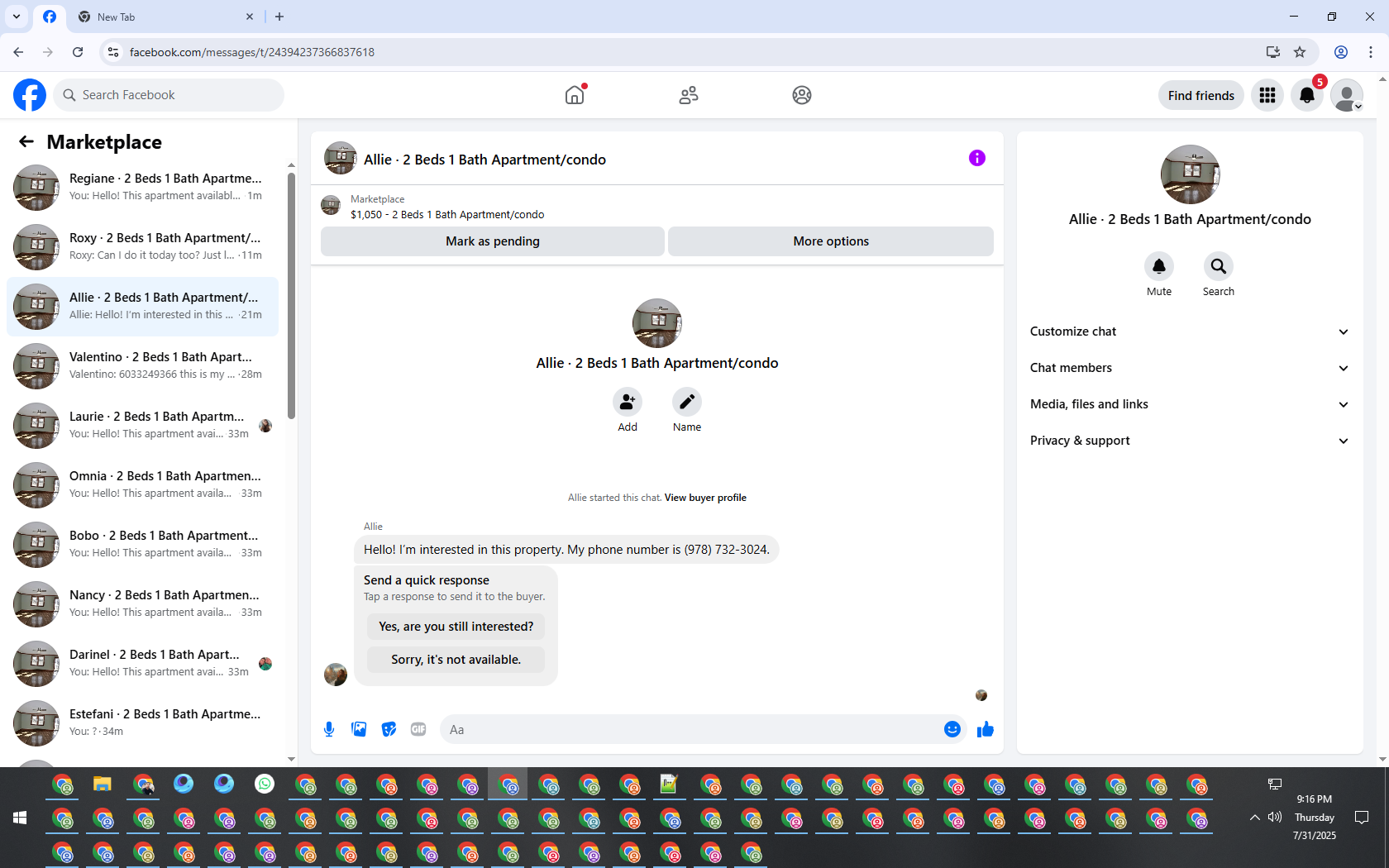
Task: Open Regiane apartment conversation
Action: point(142,187)
